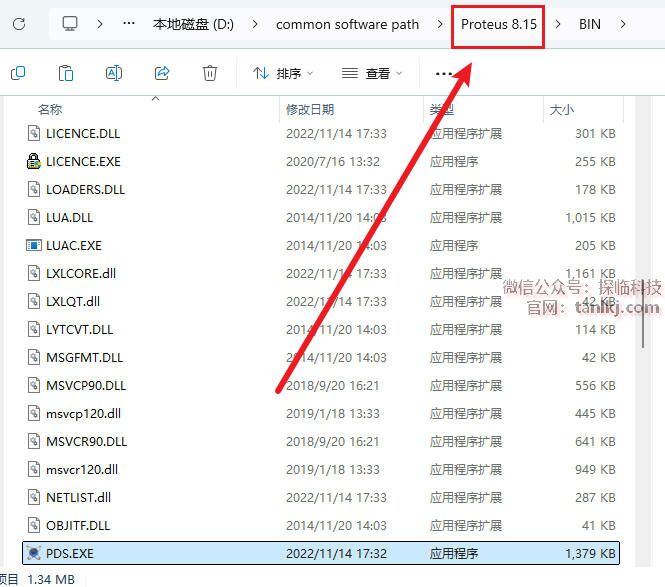Open common software path breadcrumb

click(x=347, y=24)
